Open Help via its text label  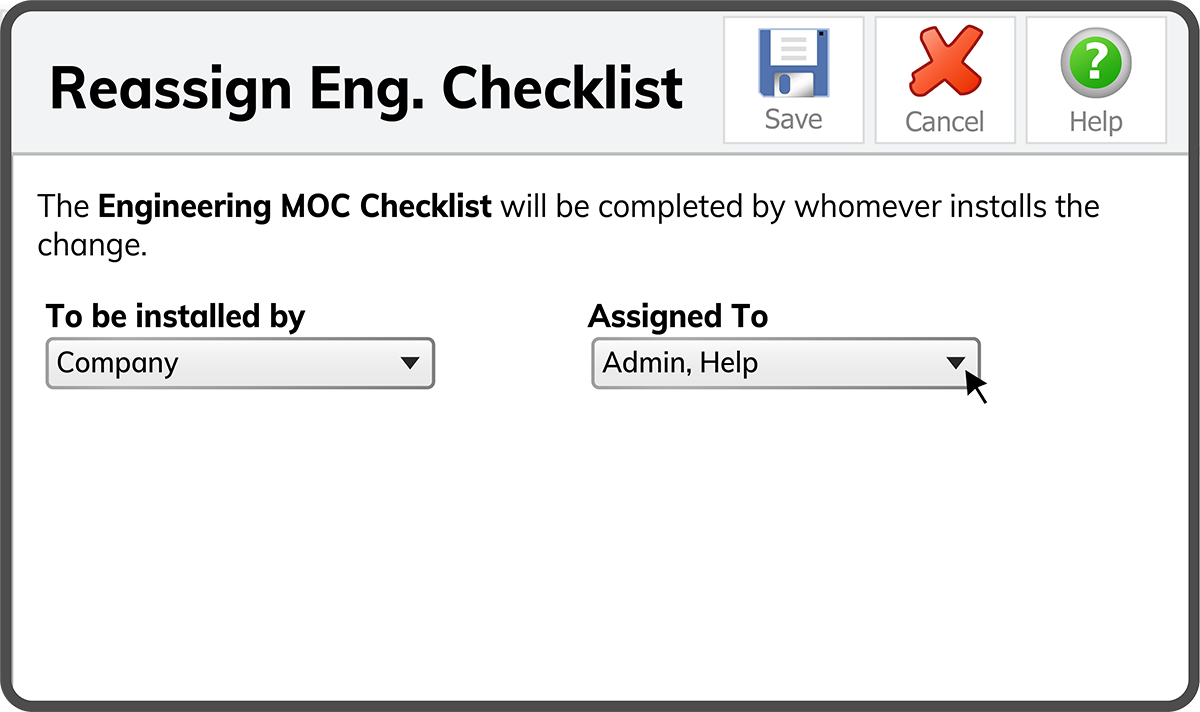[x=1096, y=122]
